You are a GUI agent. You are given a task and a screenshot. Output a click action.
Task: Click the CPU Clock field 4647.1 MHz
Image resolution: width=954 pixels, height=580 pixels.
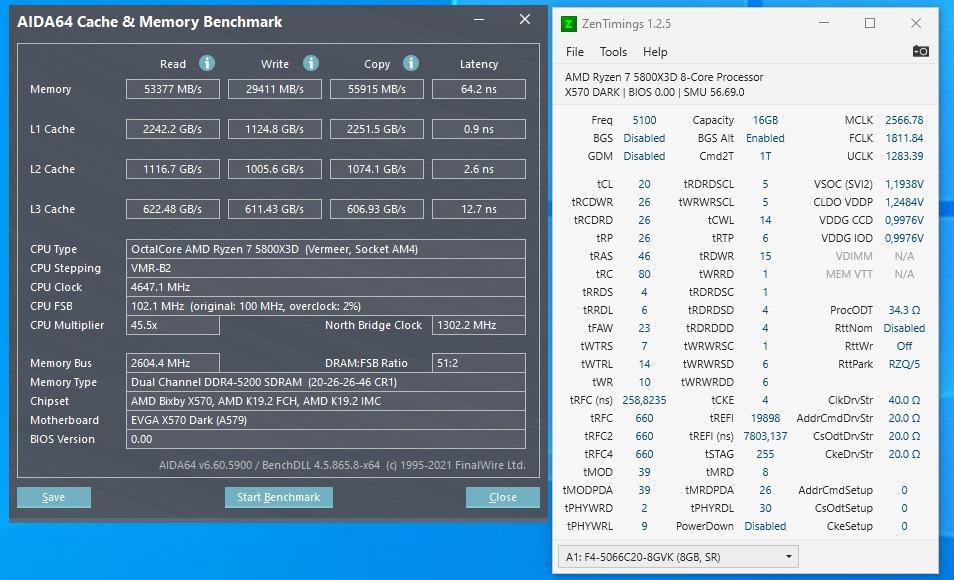click(x=326, y=287)
